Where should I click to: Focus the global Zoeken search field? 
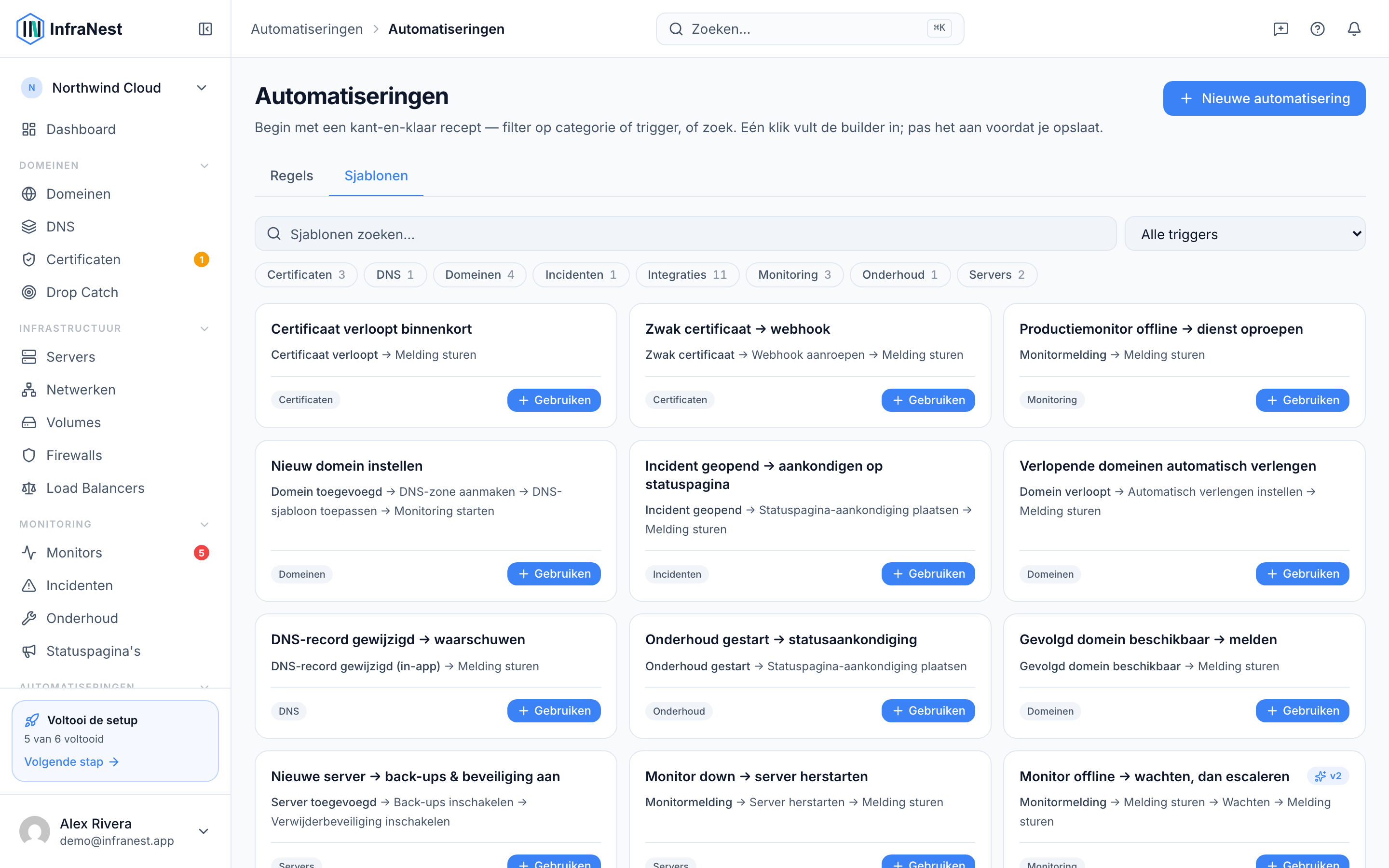pos(809,29)
